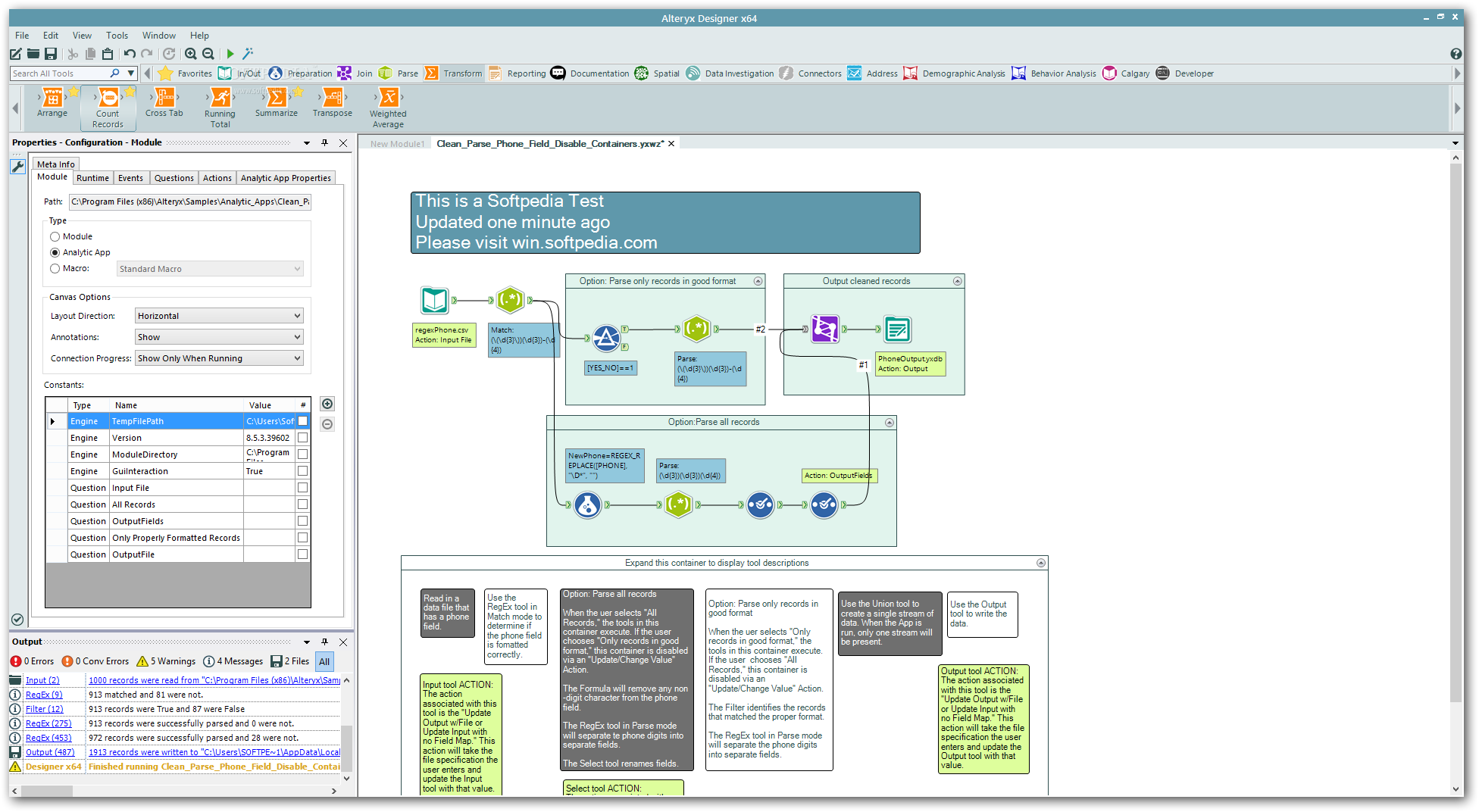Click add constant plus button
Viewport: 1479px width, 812px height.
coord(327,404)
